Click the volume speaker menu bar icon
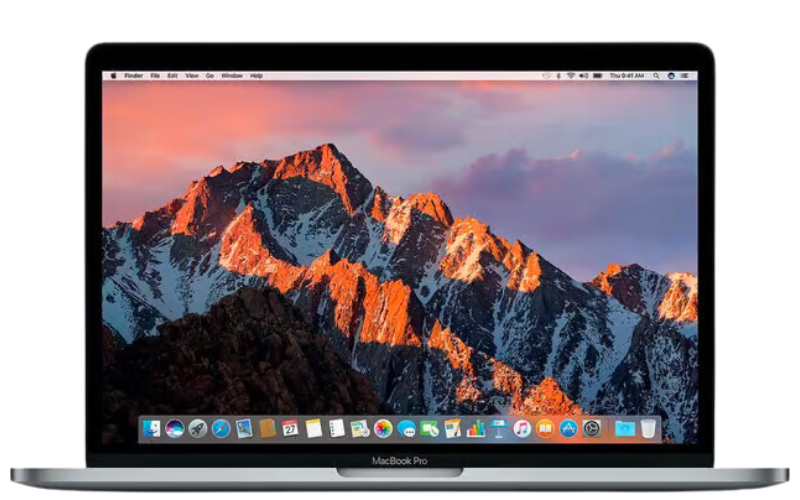Screen dimensions: 800x500 584,76
